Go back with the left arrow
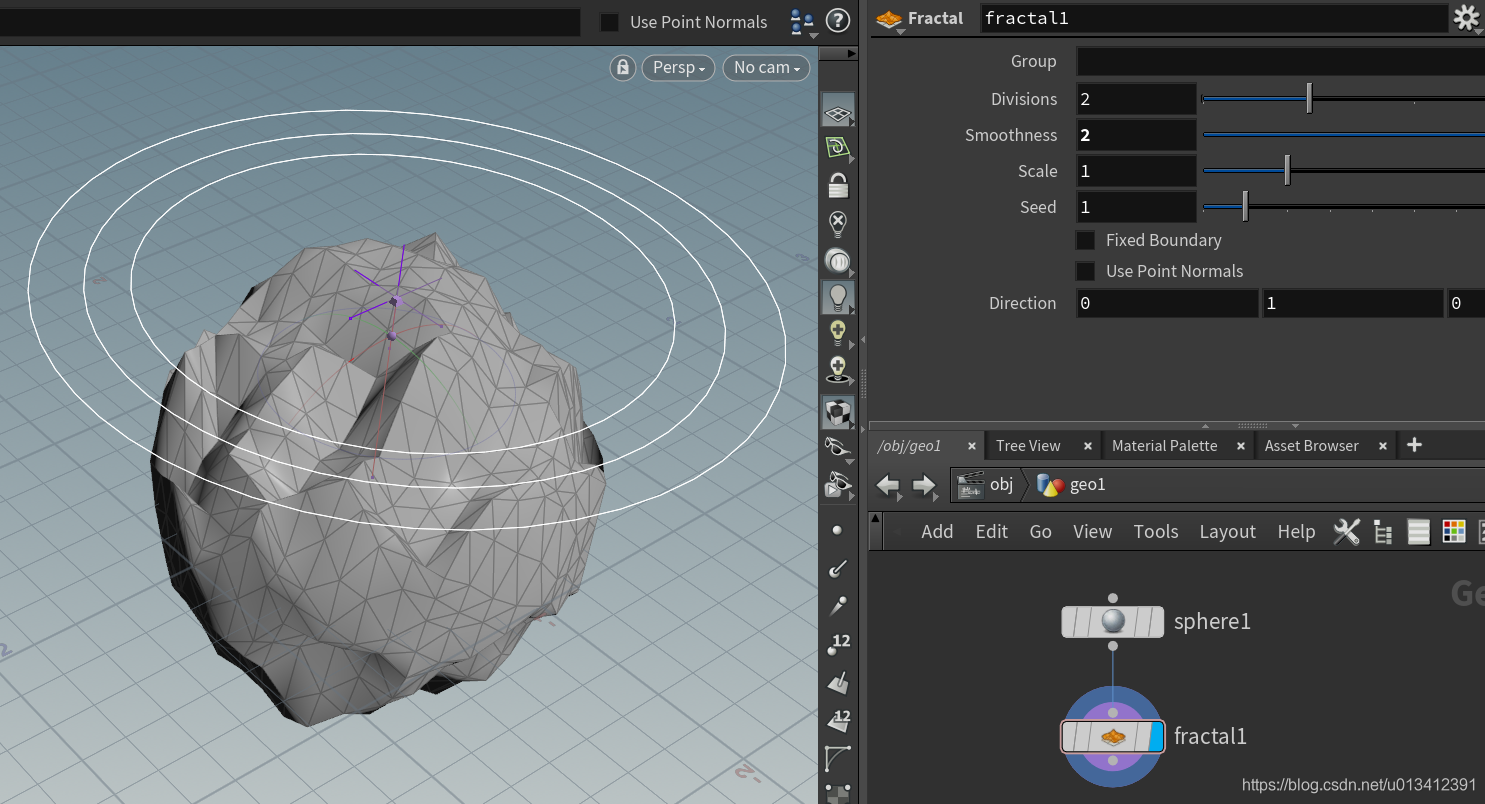This screenshot has width=1485, height=804. click(x=889, y=486)
